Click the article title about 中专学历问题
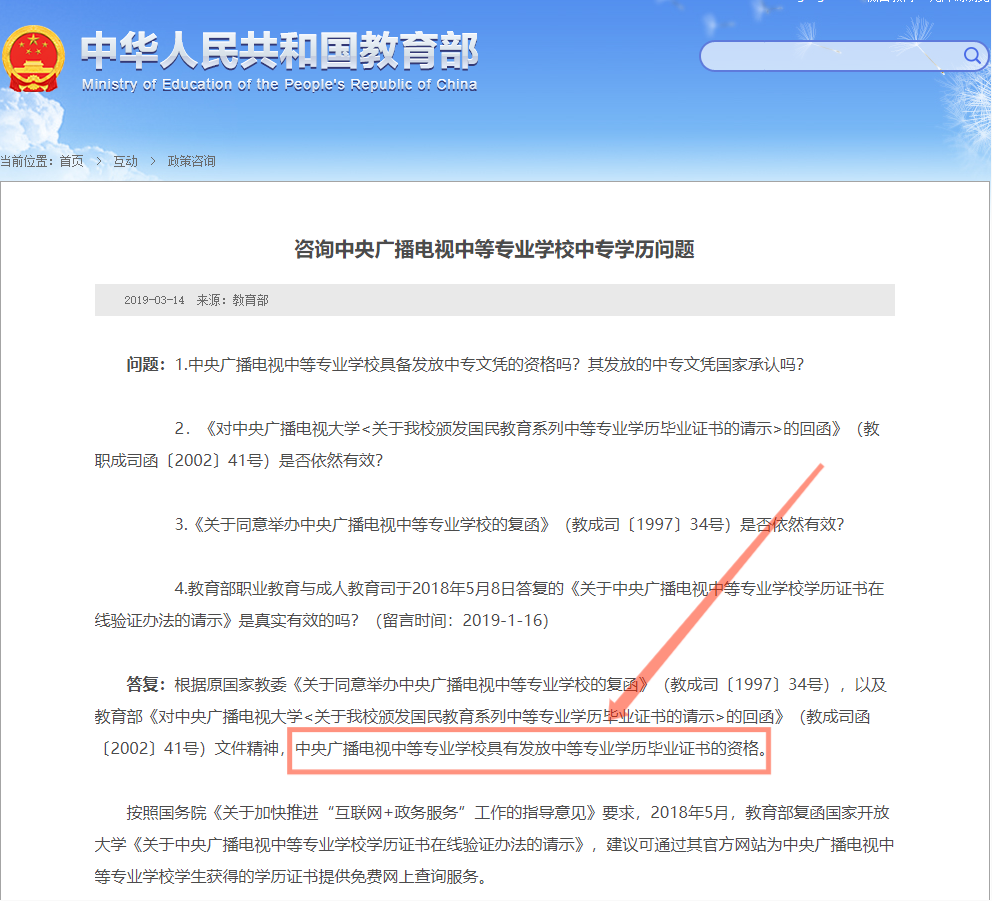Image resolution: width=992 pixels, height=901 pixels. [x=495, y=250]
